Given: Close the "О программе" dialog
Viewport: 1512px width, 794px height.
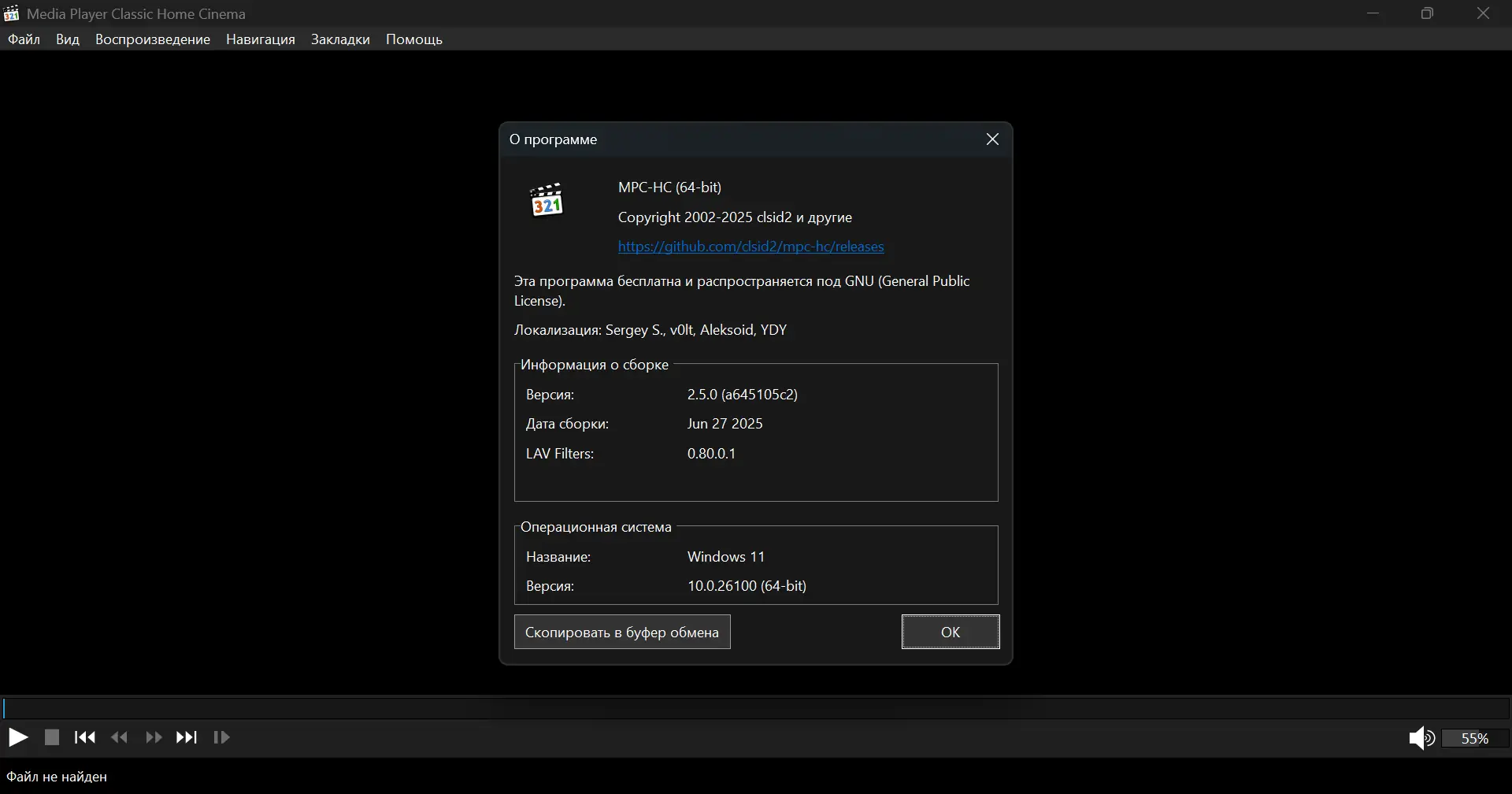Looking at the screenshot, I should click(x=993, y=139).
